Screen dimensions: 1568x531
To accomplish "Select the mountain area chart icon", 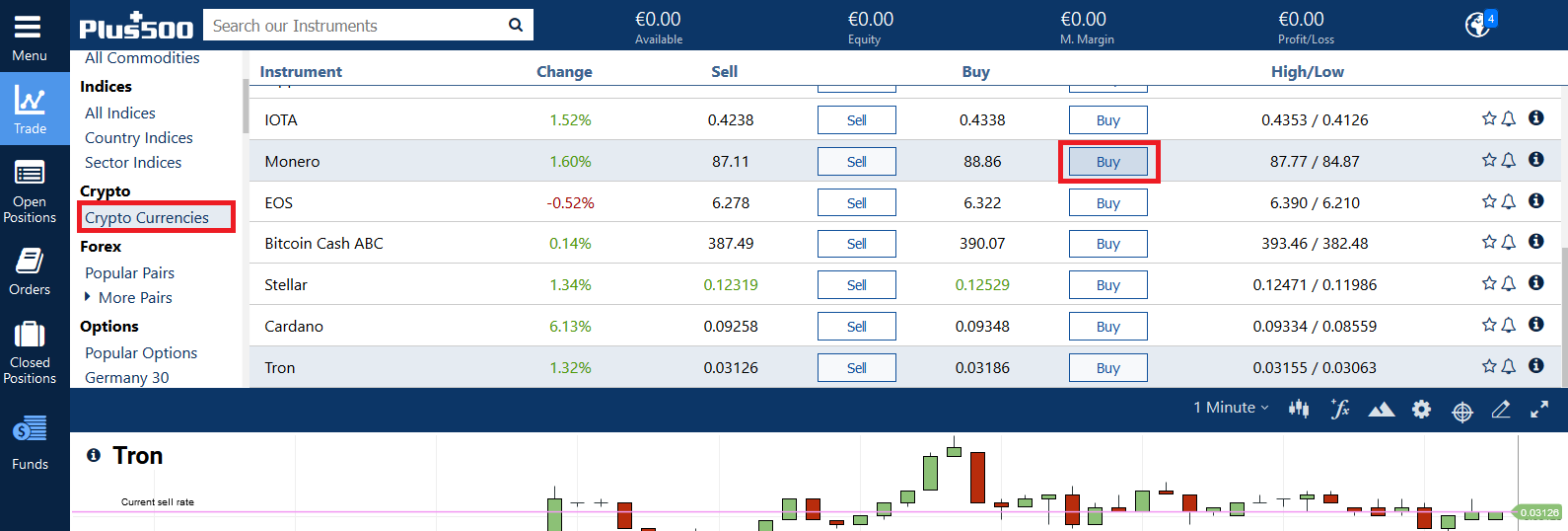I will coord(1382,409).
